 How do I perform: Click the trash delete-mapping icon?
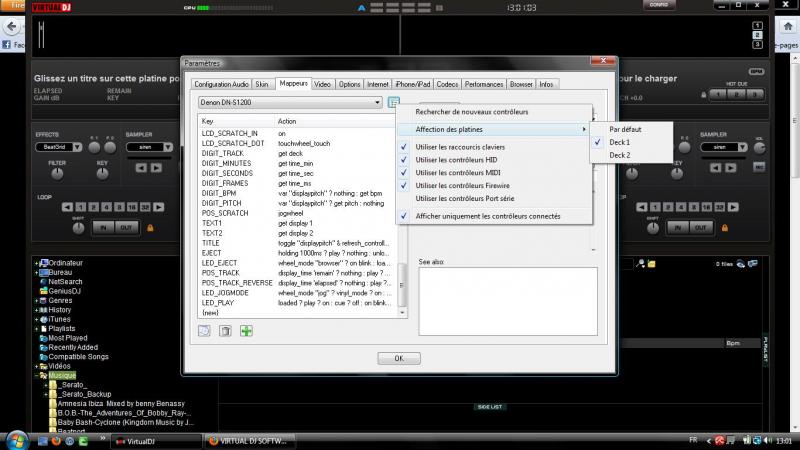pos(226,330)
